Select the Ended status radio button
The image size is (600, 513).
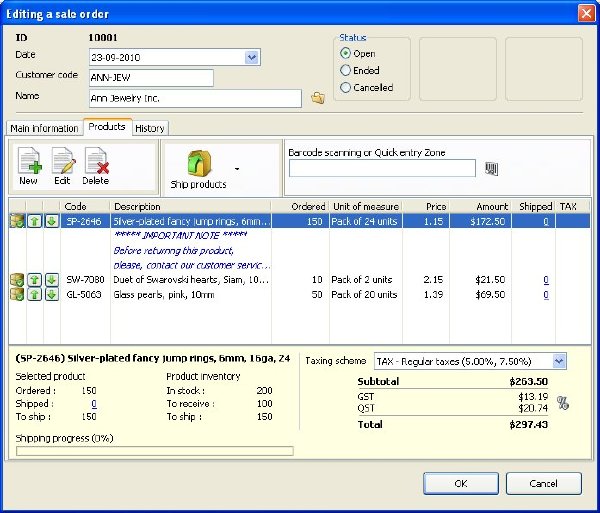pos(345,70)
